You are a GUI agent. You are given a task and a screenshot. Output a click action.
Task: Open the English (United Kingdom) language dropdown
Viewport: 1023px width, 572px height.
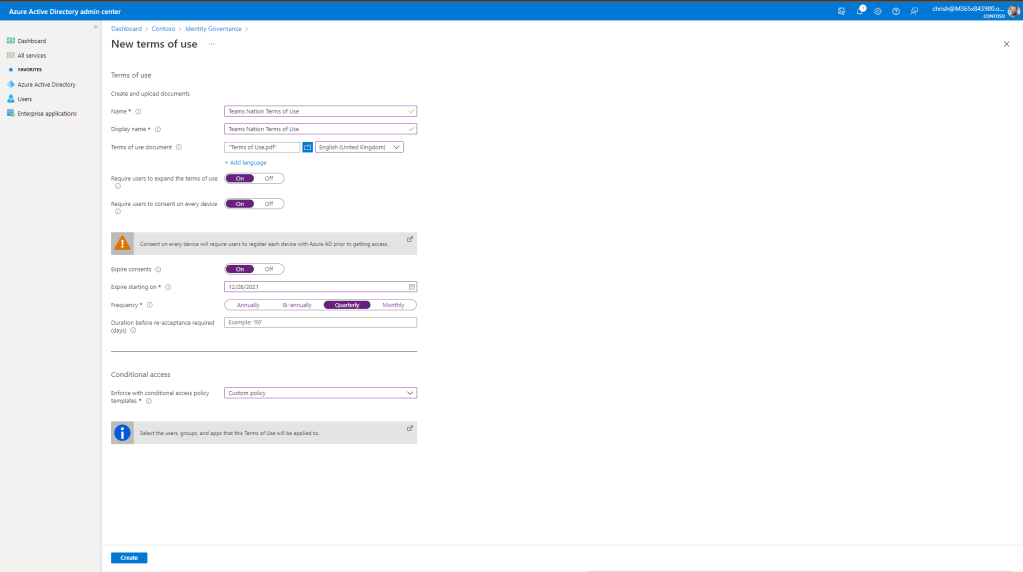(359, 147)
